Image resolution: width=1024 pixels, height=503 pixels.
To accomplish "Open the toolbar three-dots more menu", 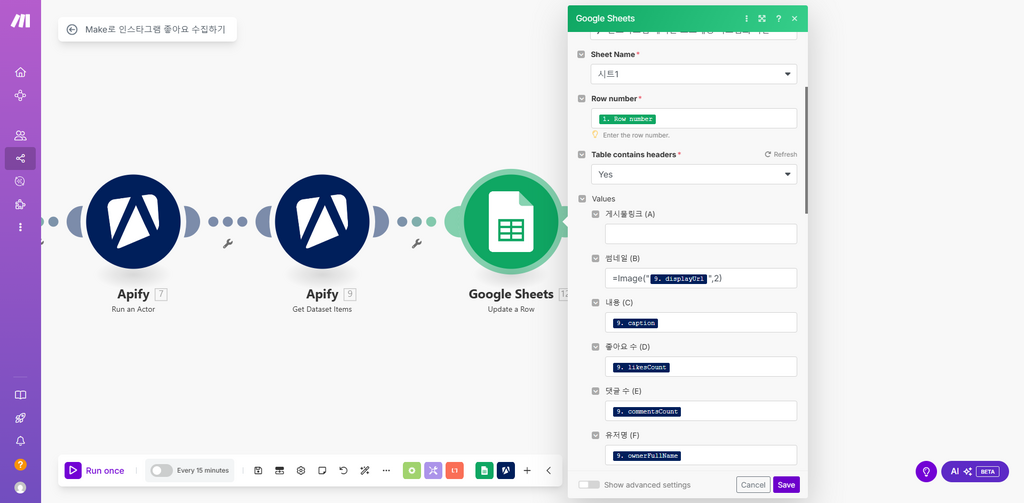I will pyautogui.click(x=386, y=470).
